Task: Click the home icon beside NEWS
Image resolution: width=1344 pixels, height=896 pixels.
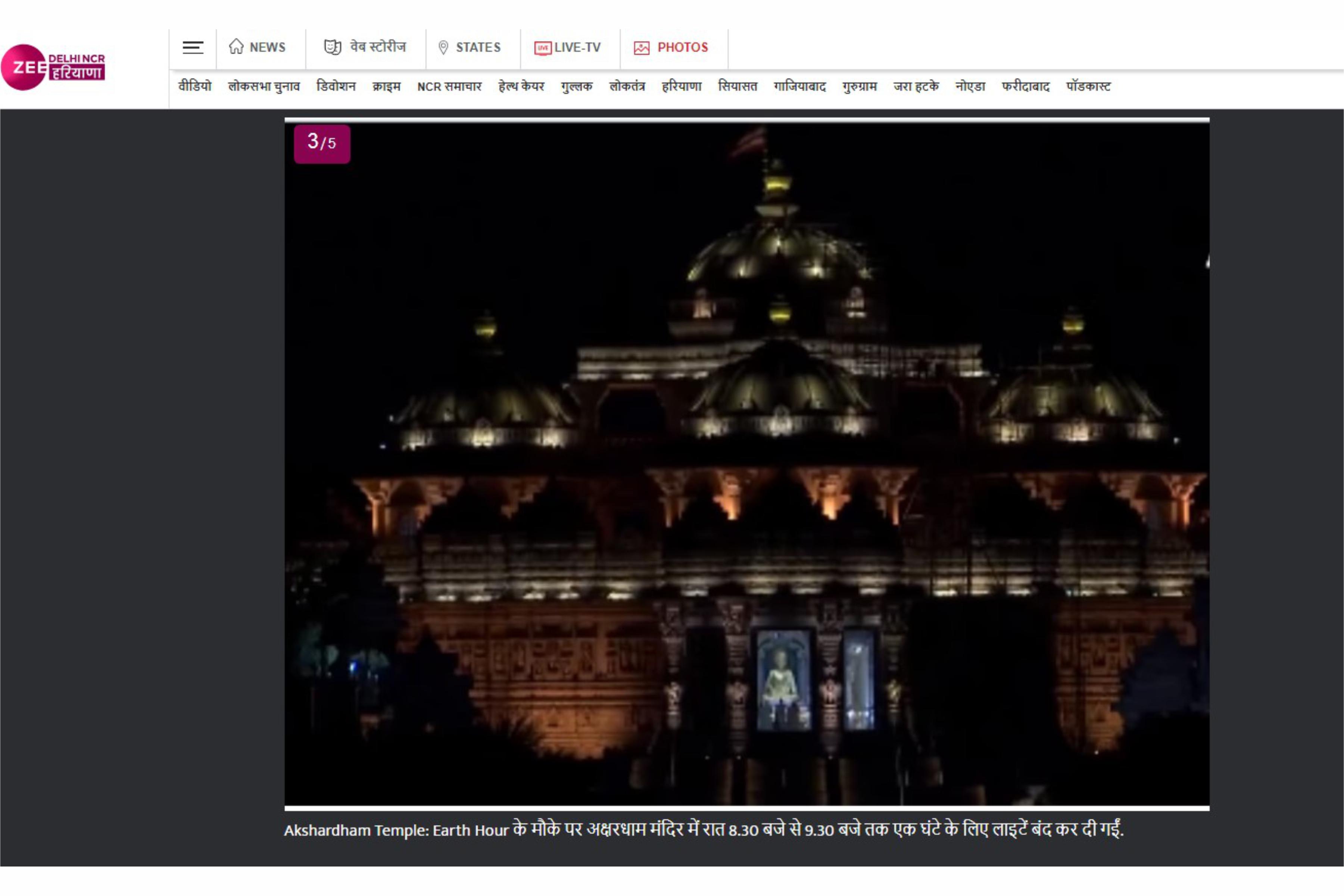Action: coord(236,47)
